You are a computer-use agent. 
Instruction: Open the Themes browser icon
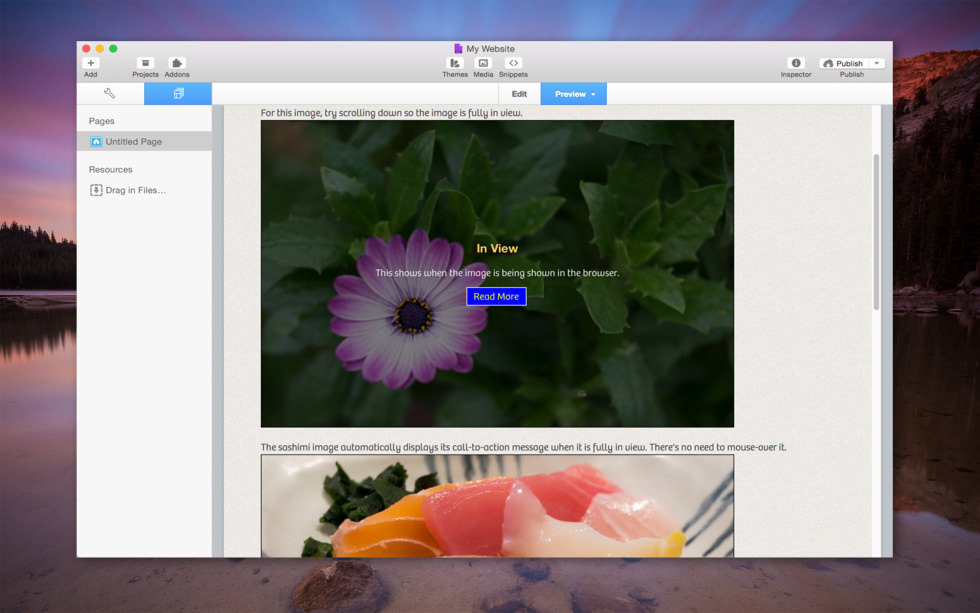455,63
